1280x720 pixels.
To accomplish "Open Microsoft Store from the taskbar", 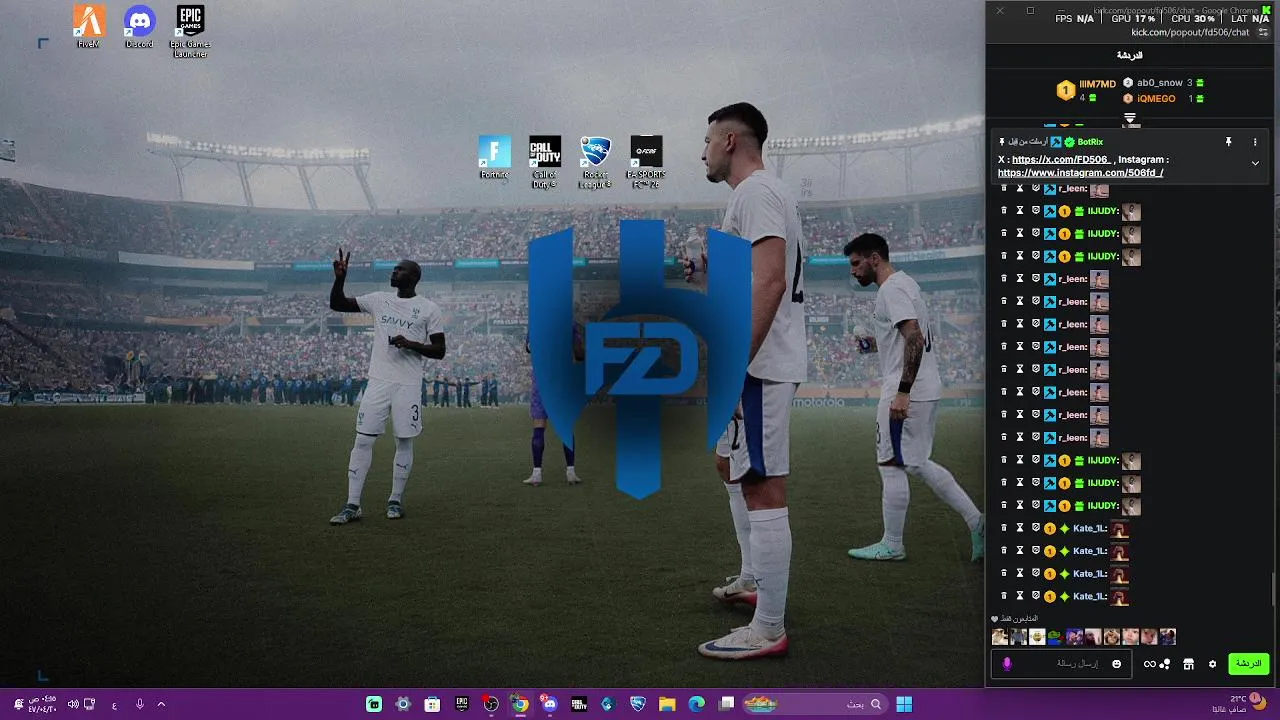I will (x=432, y=704).
